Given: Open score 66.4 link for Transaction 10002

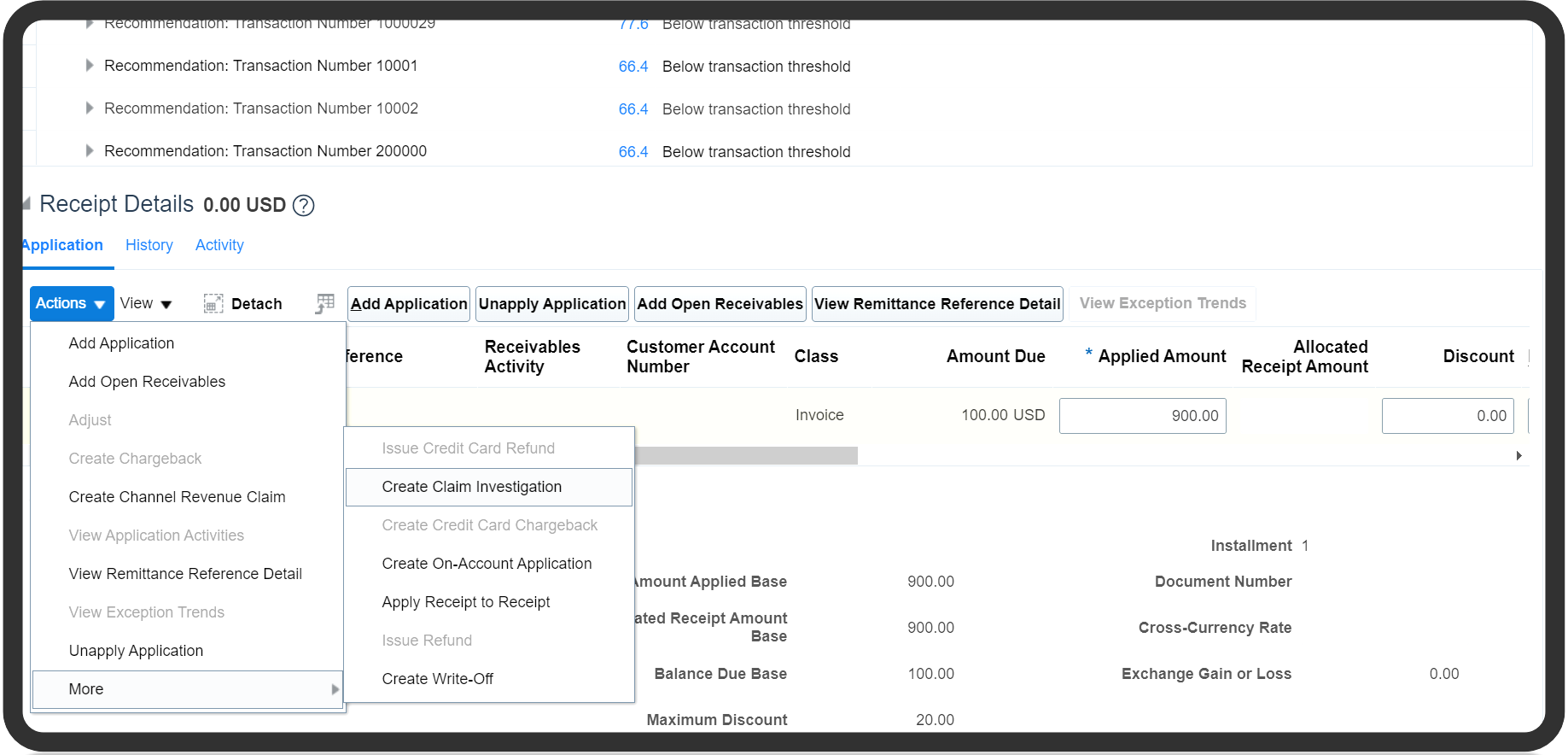Looking at the screenshot, I should pos(633,109).
